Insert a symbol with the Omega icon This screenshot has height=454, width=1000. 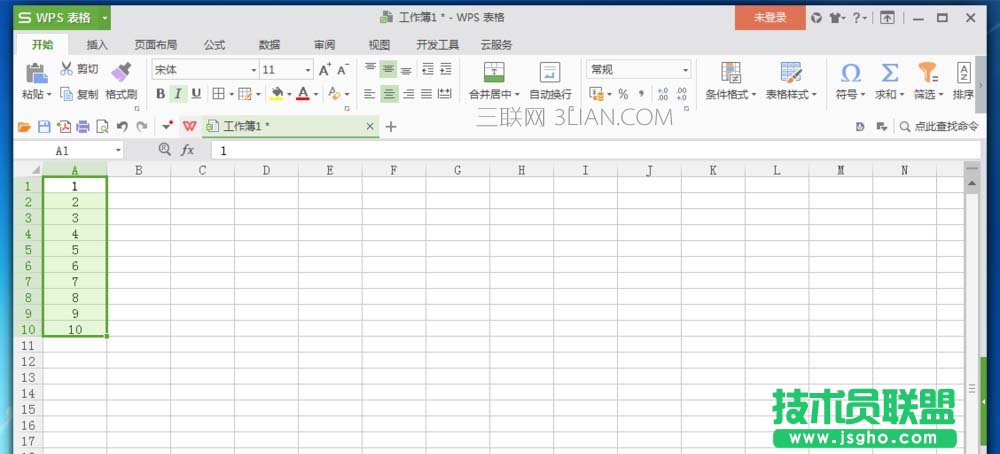pyautogui.click(x=851, y=72)
